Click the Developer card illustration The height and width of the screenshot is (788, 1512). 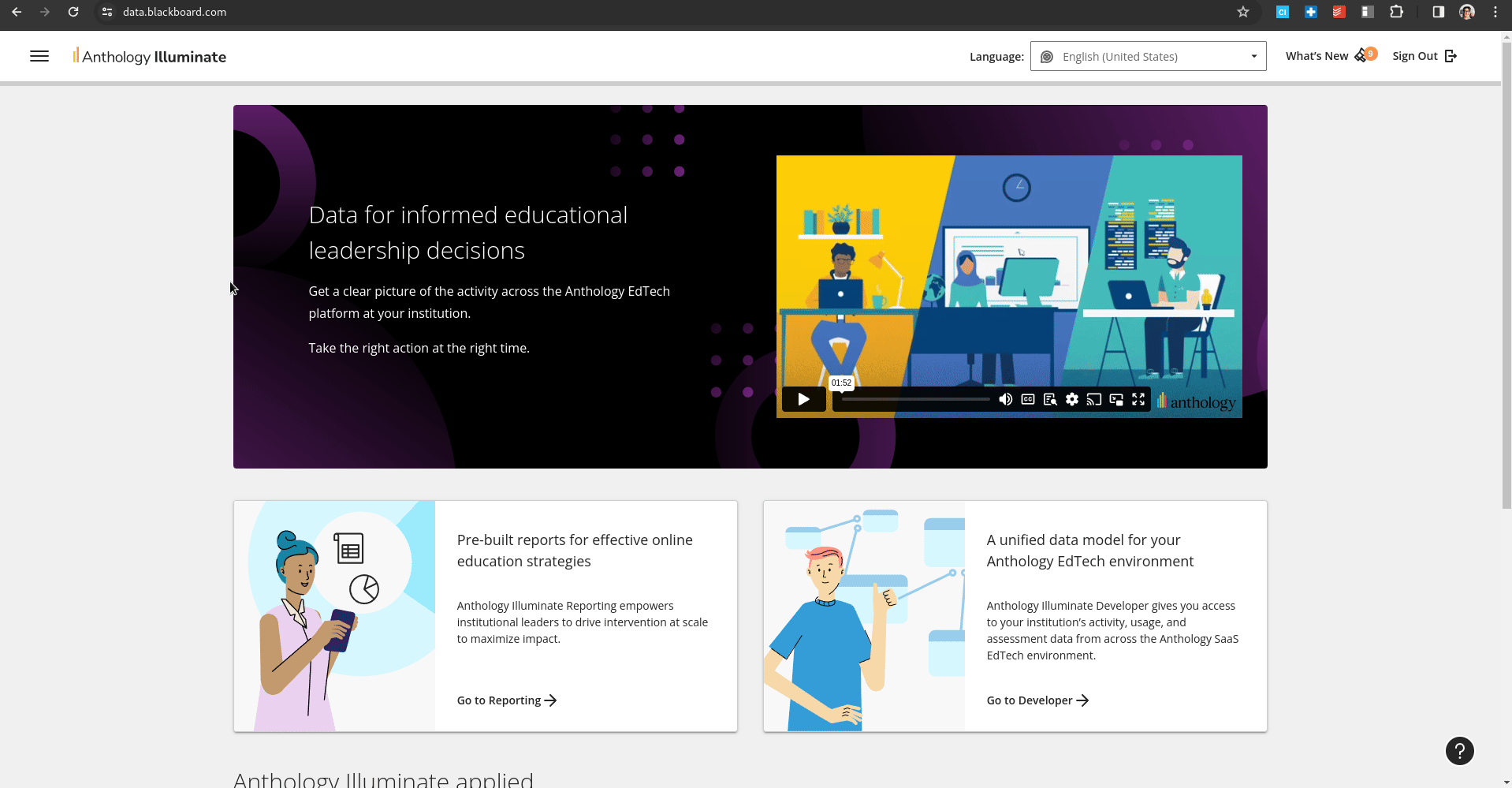(x=865, y=616)
